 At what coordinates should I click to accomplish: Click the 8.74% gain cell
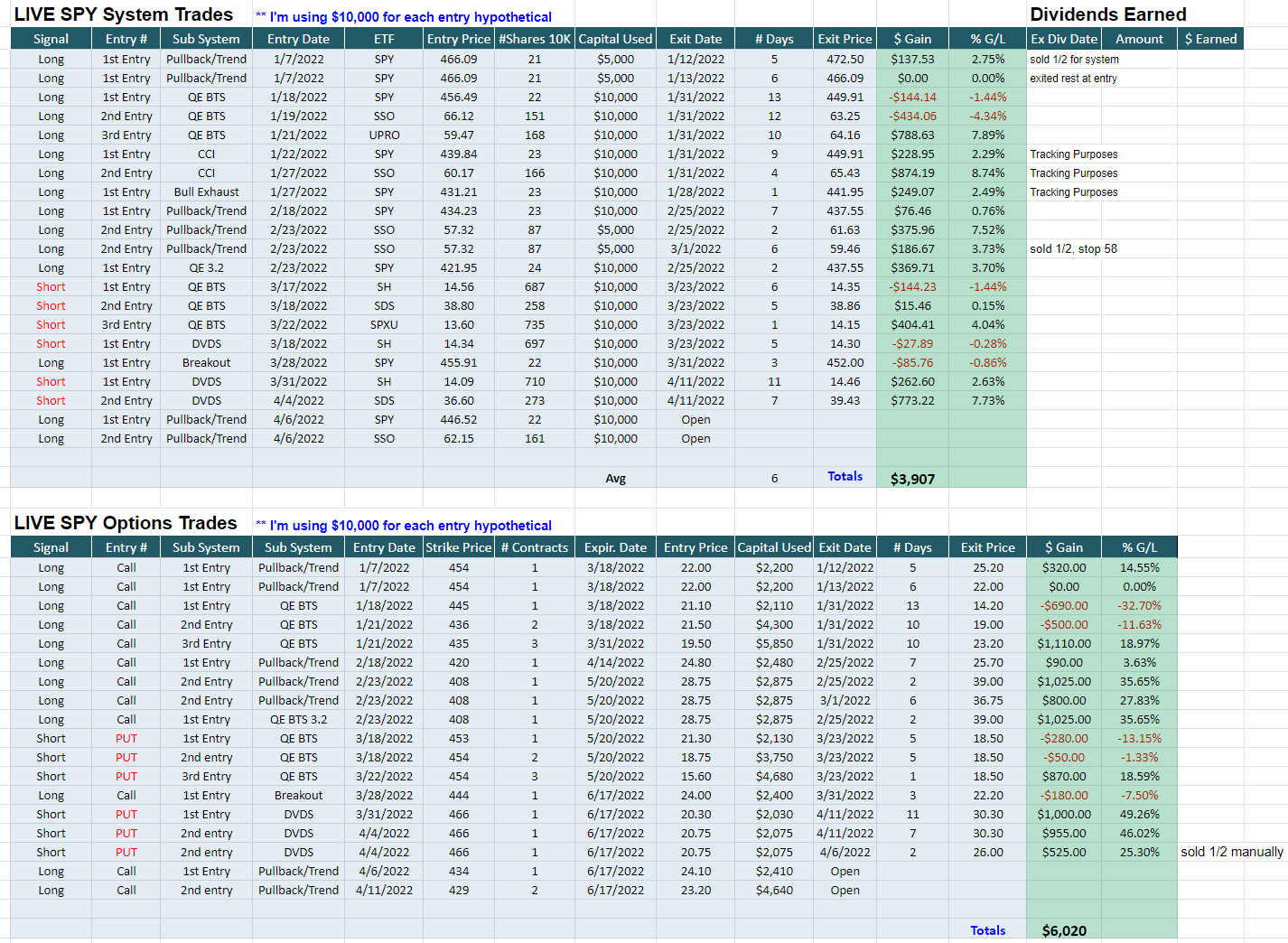point(988,173)
